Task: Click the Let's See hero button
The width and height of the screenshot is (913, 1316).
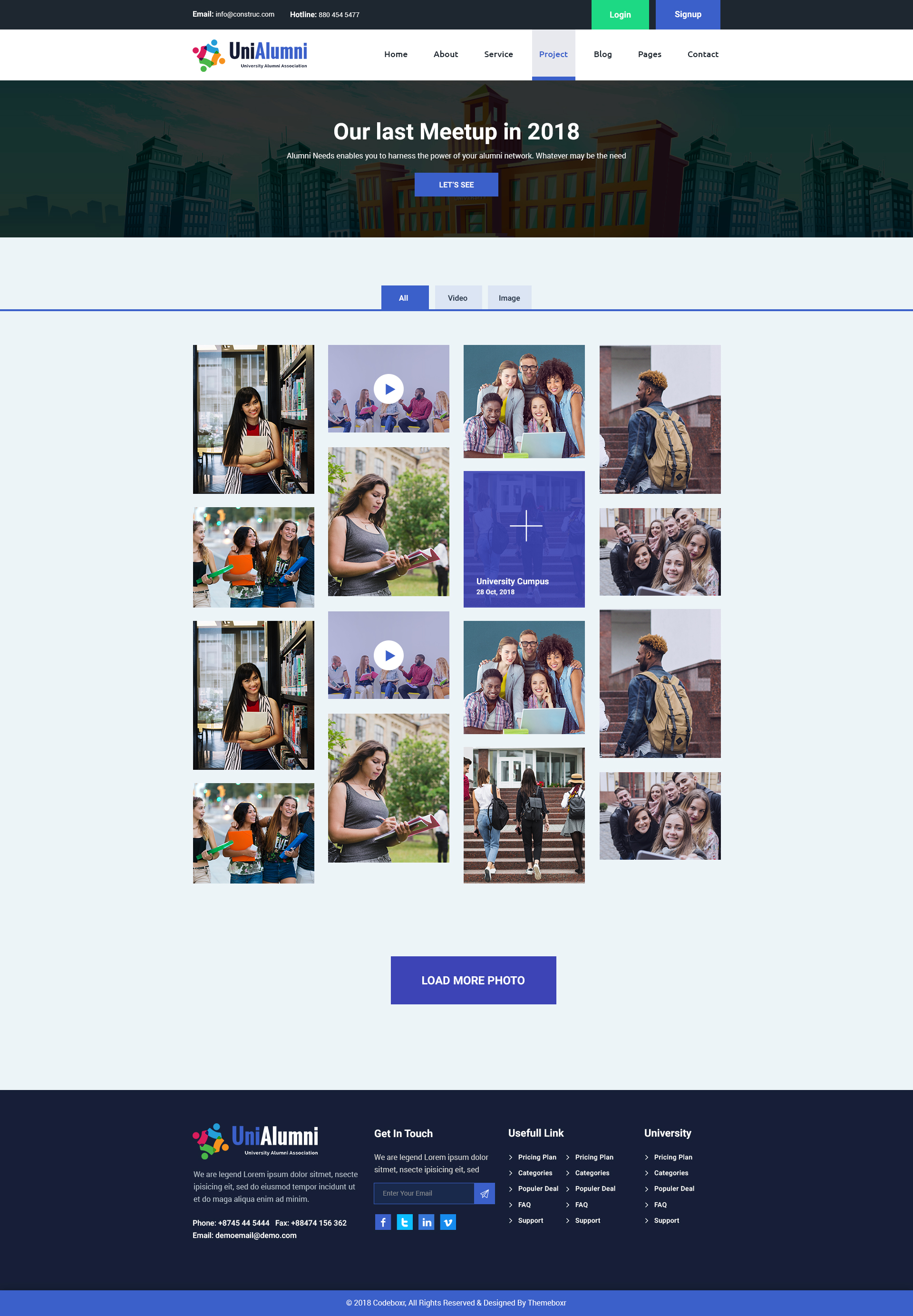Action: coord(456,184)
